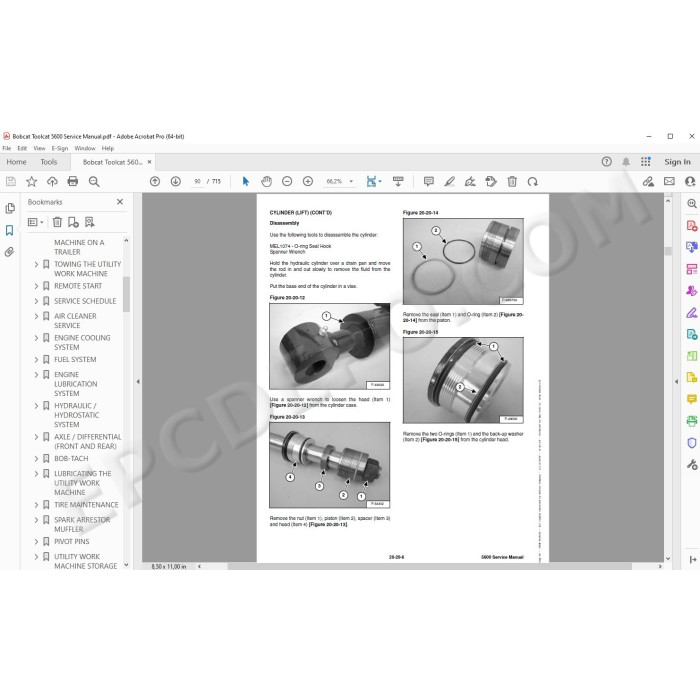Close the Bobcat Toolcat 560 document tab
Screen dimensions: 700x700
150,162
